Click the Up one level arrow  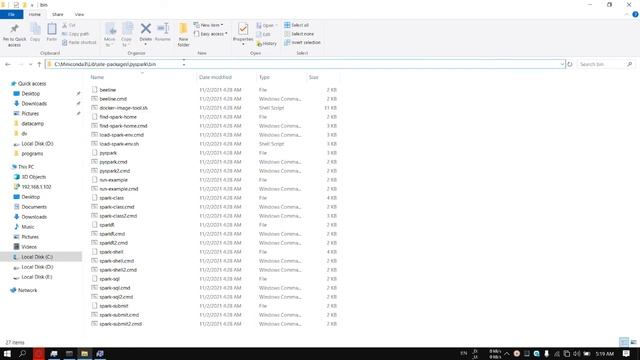point(39,64)
